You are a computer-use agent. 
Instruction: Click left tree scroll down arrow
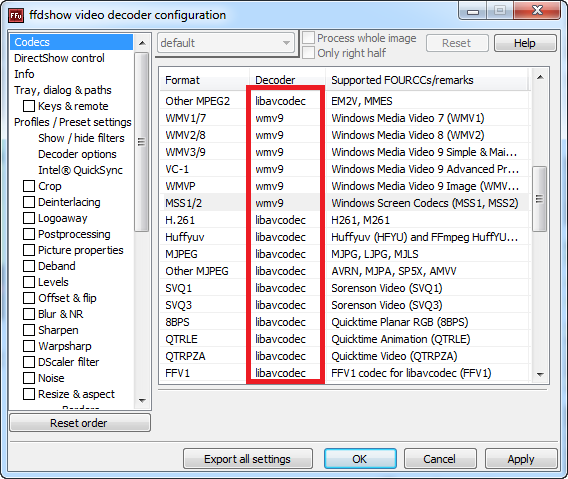tap(142, 401)
